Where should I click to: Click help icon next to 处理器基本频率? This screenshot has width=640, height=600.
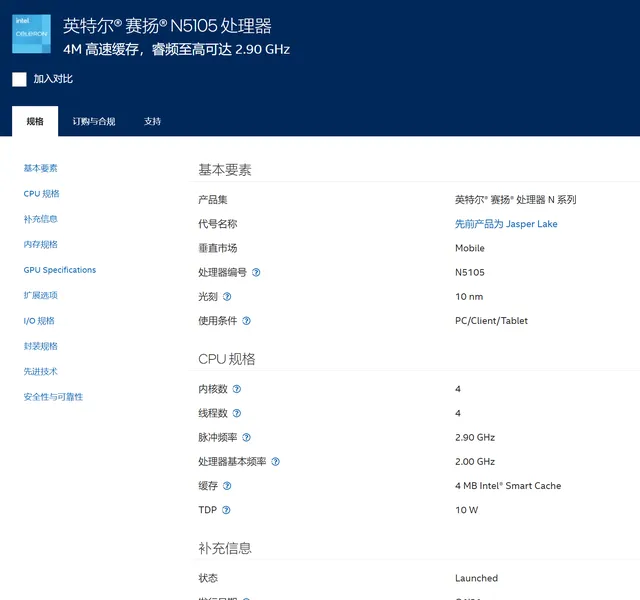point(276,462)
